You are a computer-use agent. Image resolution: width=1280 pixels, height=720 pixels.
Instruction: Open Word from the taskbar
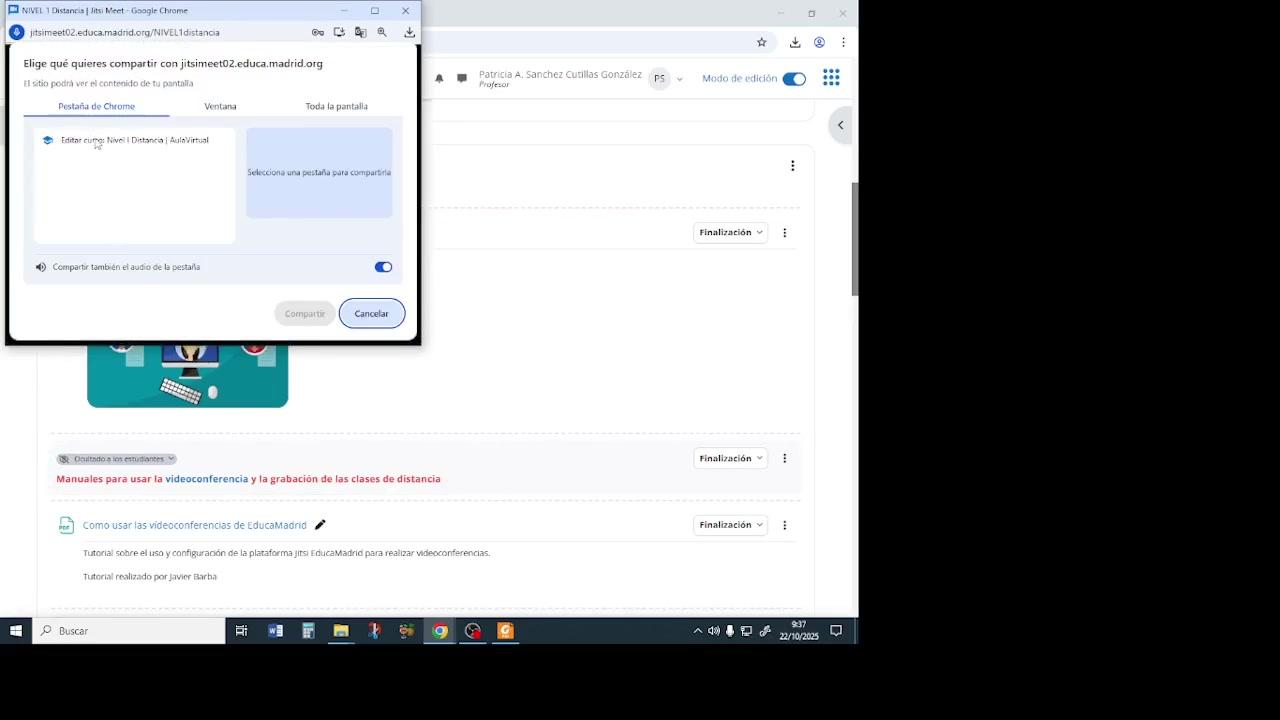[x=275, y=631]
